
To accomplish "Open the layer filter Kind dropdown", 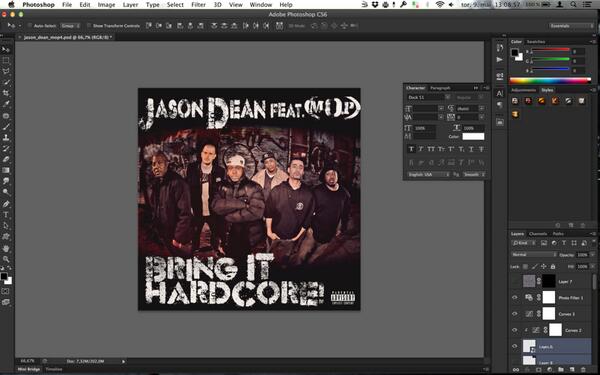I will [524, 243].
